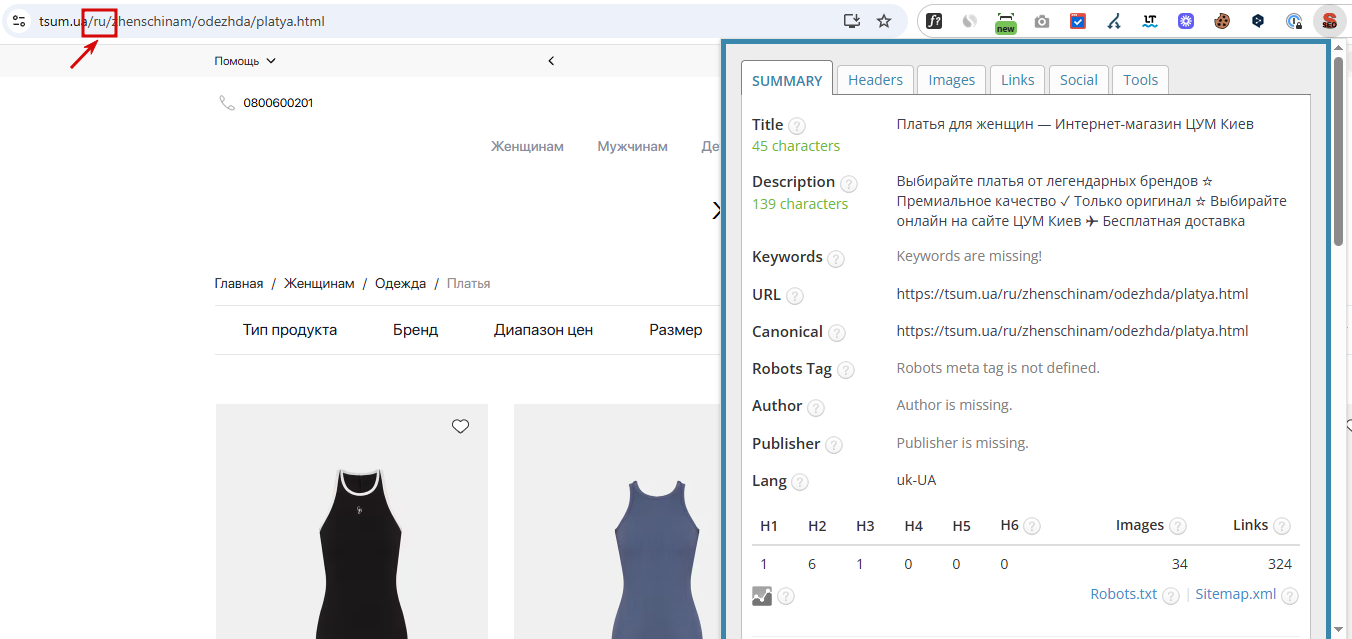
Task: Open the cookie extension icon
Action: tap(1222, 21)
